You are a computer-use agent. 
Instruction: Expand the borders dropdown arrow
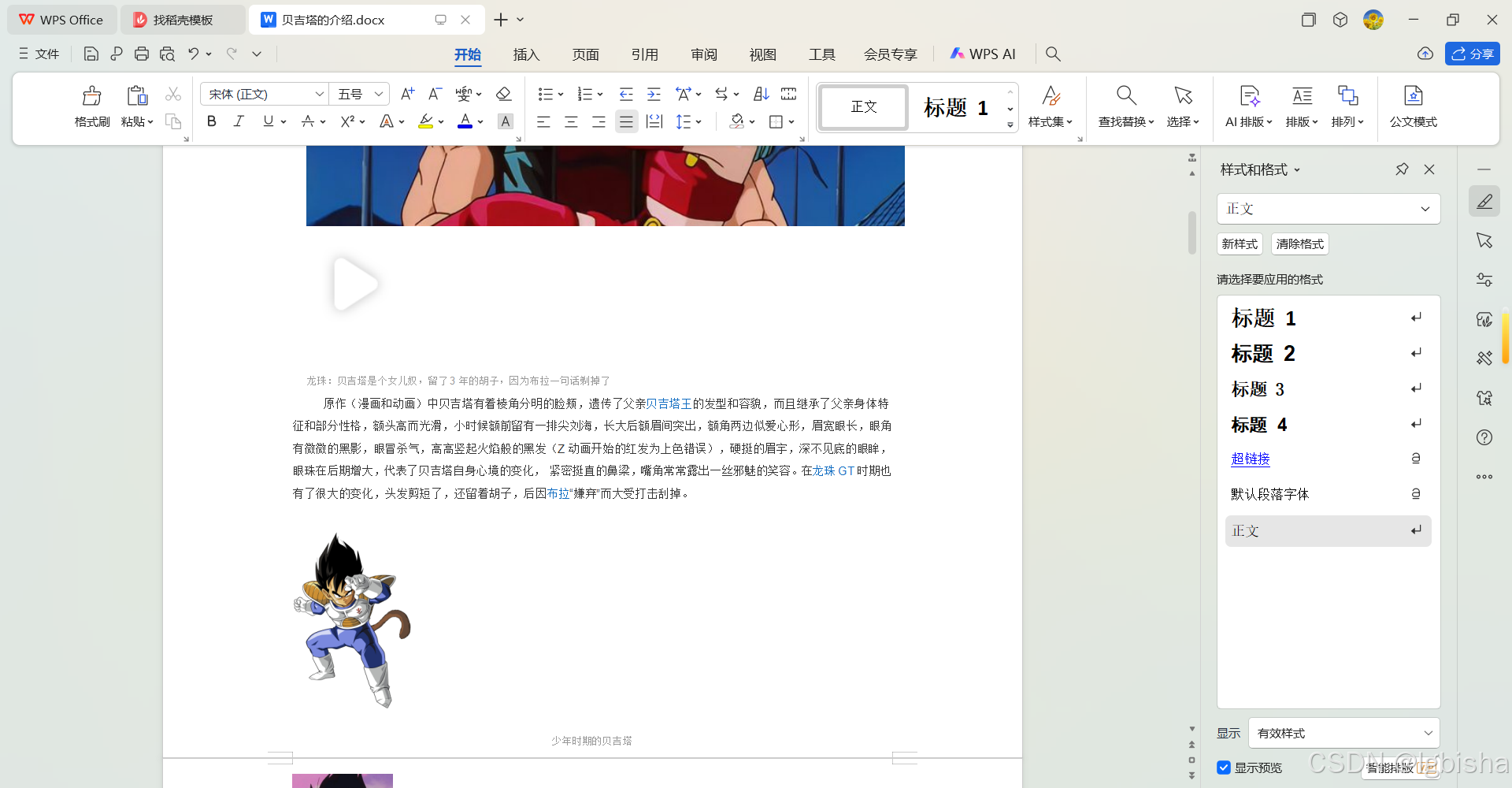pos(791,121)
